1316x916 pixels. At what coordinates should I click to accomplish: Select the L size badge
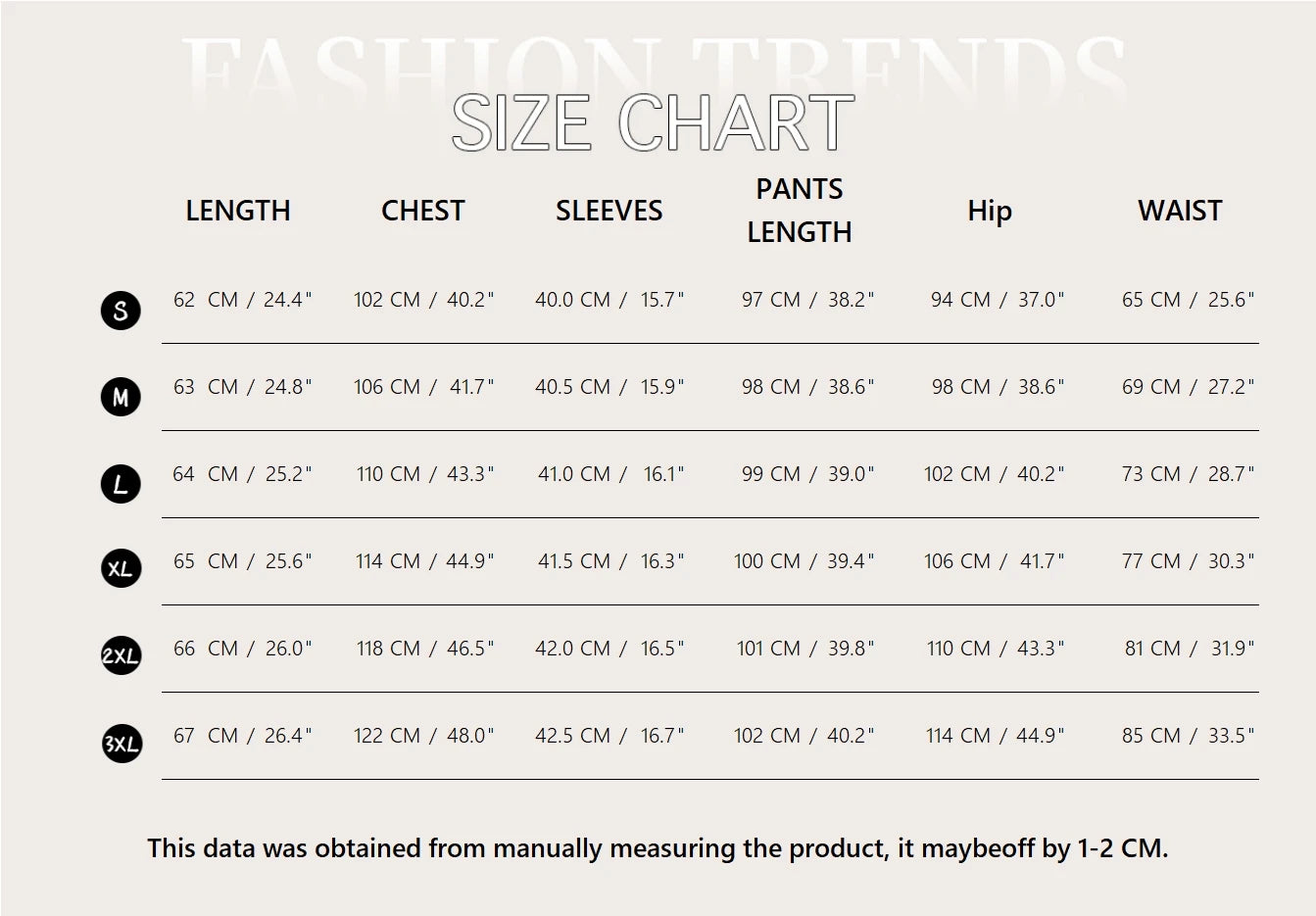(121, 484)
